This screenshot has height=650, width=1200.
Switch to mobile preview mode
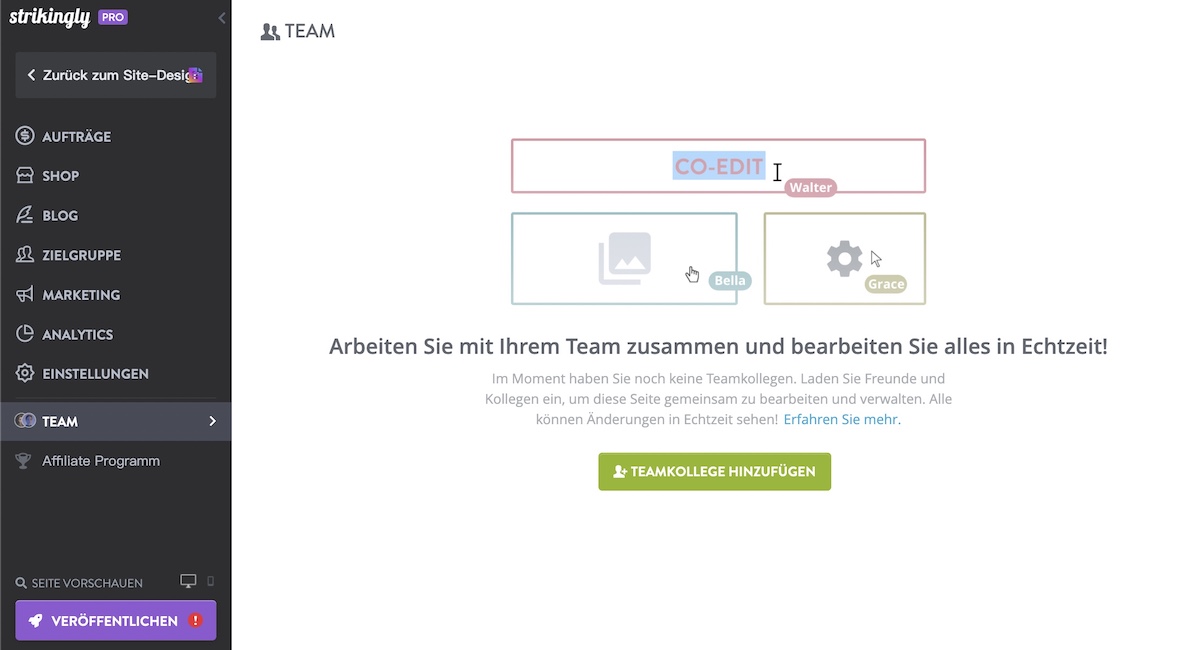(x=210, y=582)
